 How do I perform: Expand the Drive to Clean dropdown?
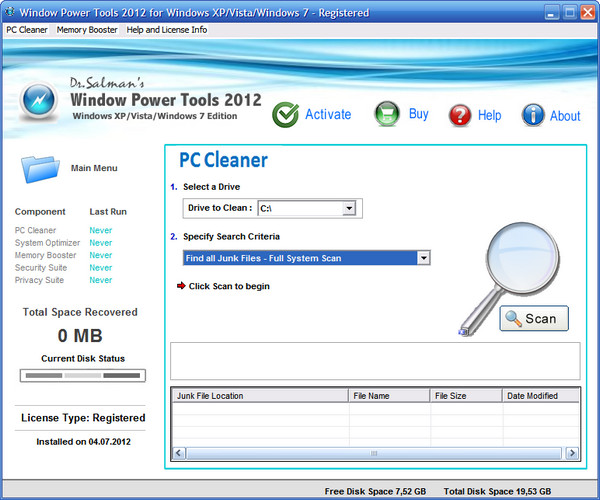point(349,209)
